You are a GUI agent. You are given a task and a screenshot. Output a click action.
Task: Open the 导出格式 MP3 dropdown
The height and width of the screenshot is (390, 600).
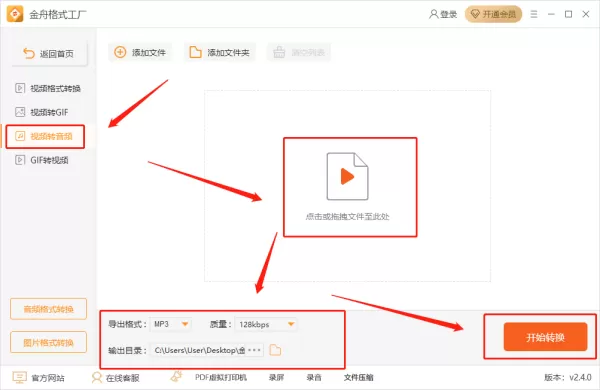point(171,324)
